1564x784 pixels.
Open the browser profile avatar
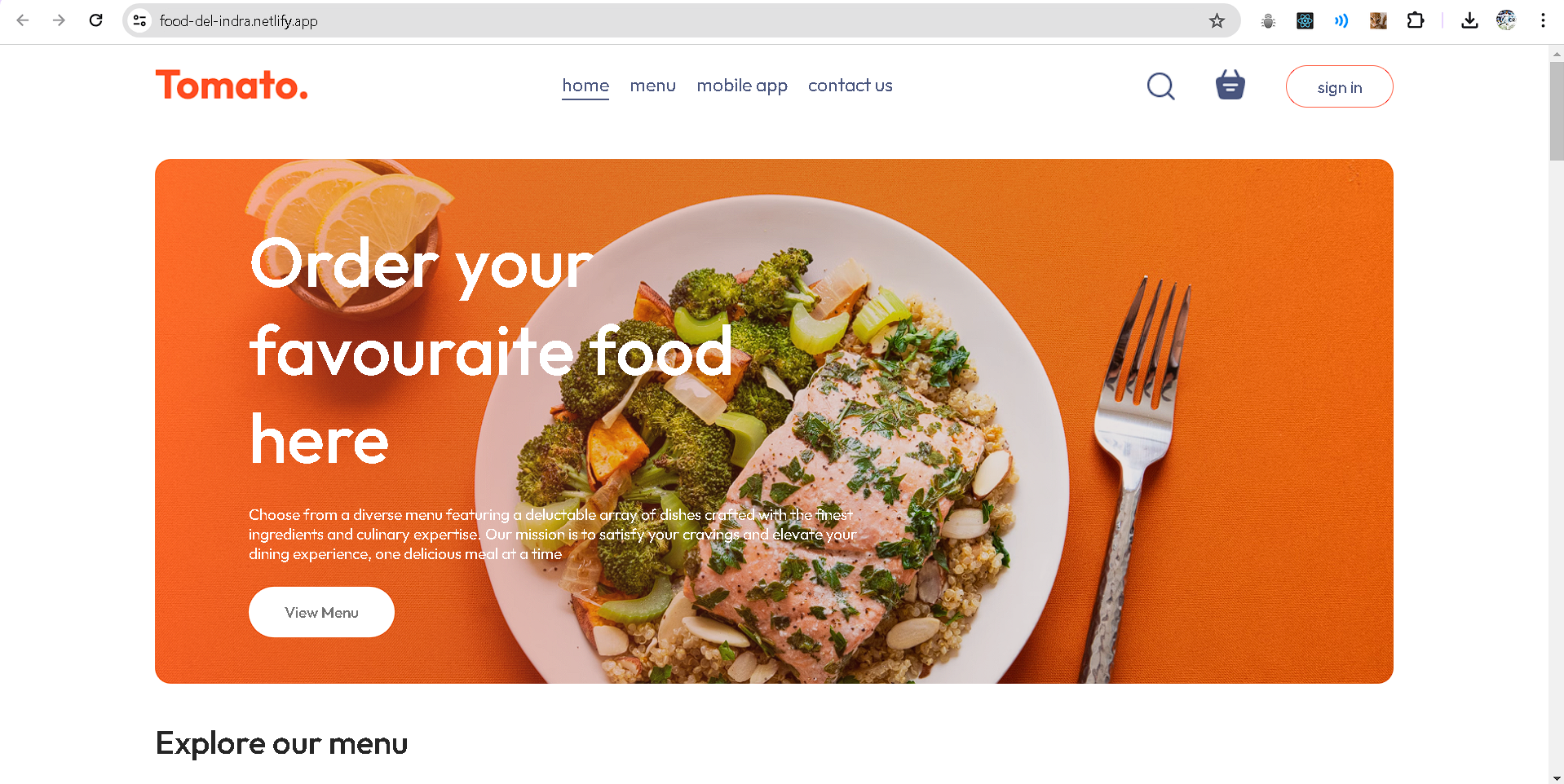[x=1506, y=20]
